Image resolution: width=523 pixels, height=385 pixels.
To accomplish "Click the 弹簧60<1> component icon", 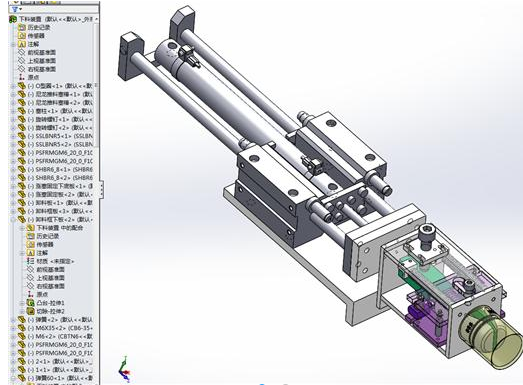I will coord(22,378).
